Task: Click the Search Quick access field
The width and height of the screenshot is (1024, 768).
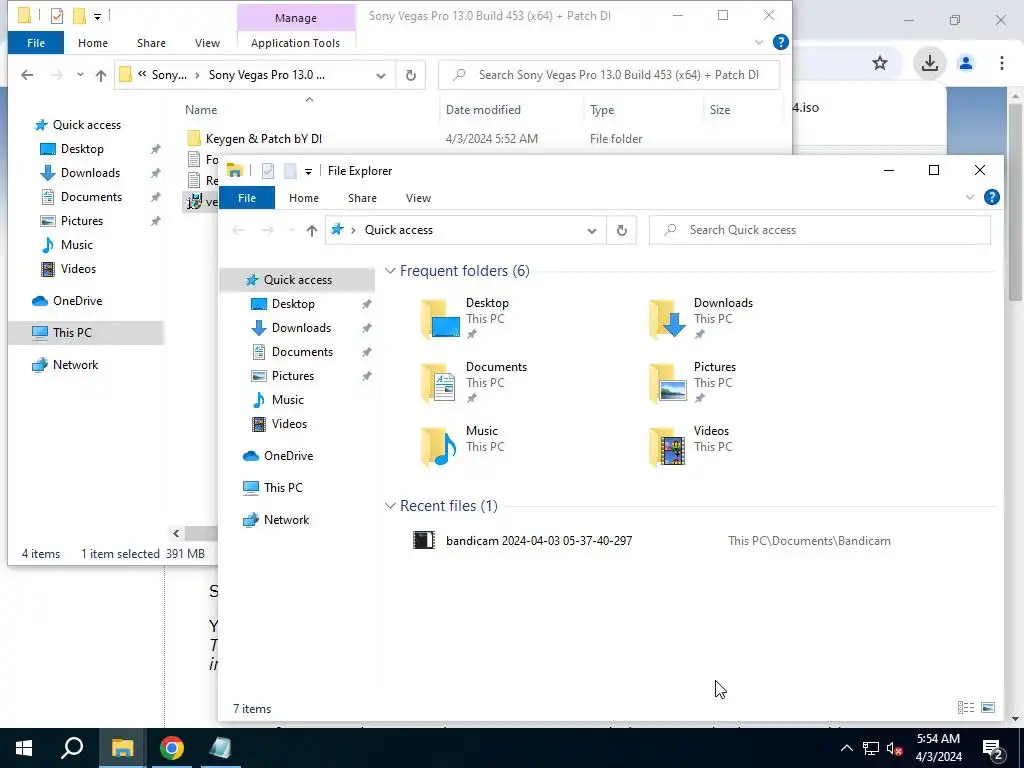Action: [820, 230]
